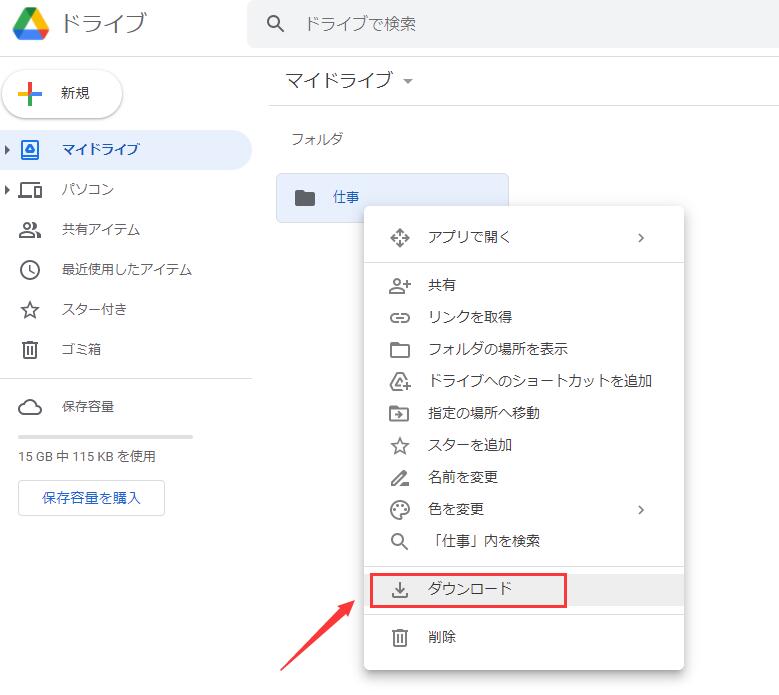Click the 仕事 folder icon
The image size is (779, 695).
[x=305, y=198]
